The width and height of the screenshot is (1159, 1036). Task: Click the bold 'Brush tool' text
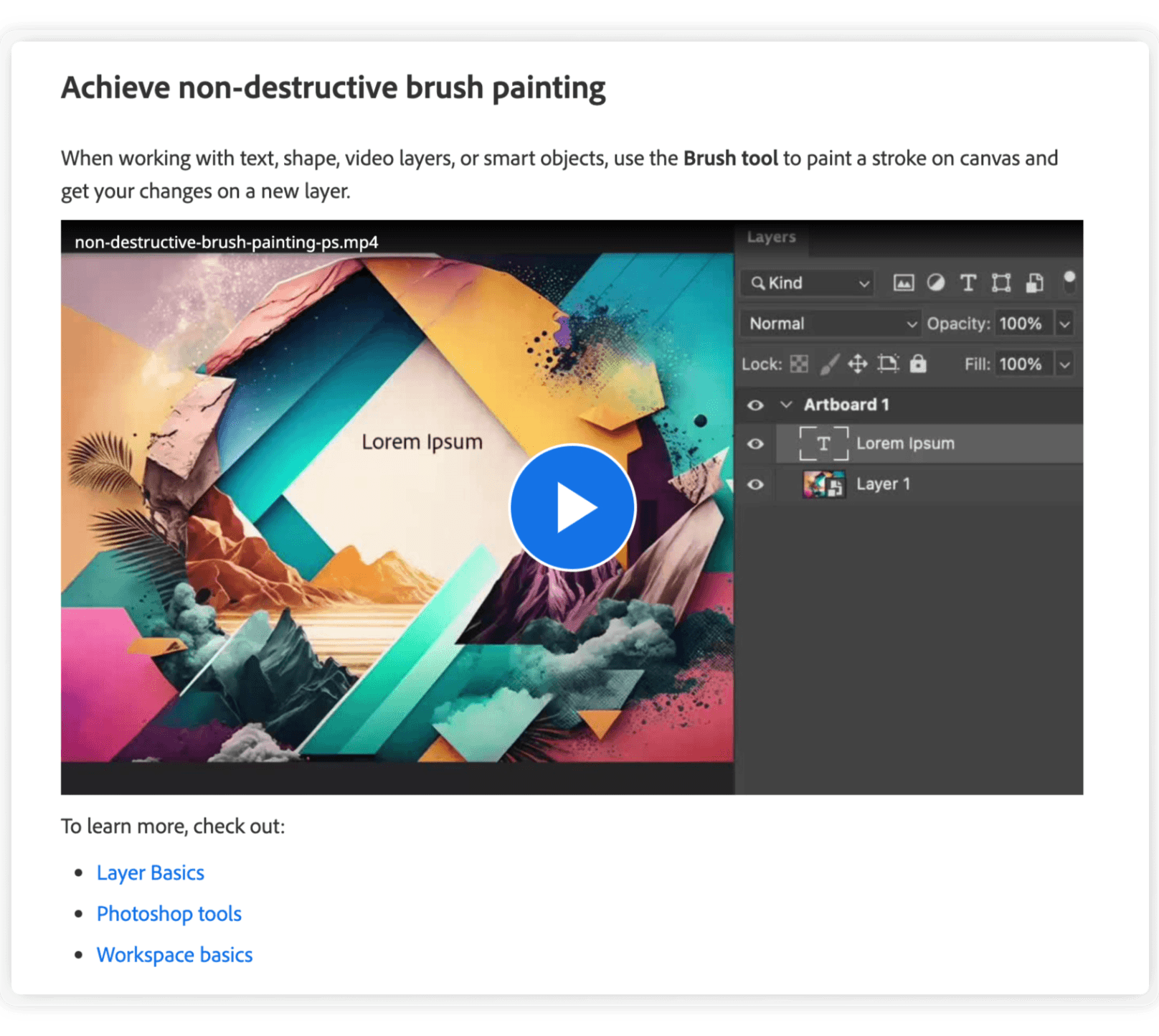(x=730, y=158)
